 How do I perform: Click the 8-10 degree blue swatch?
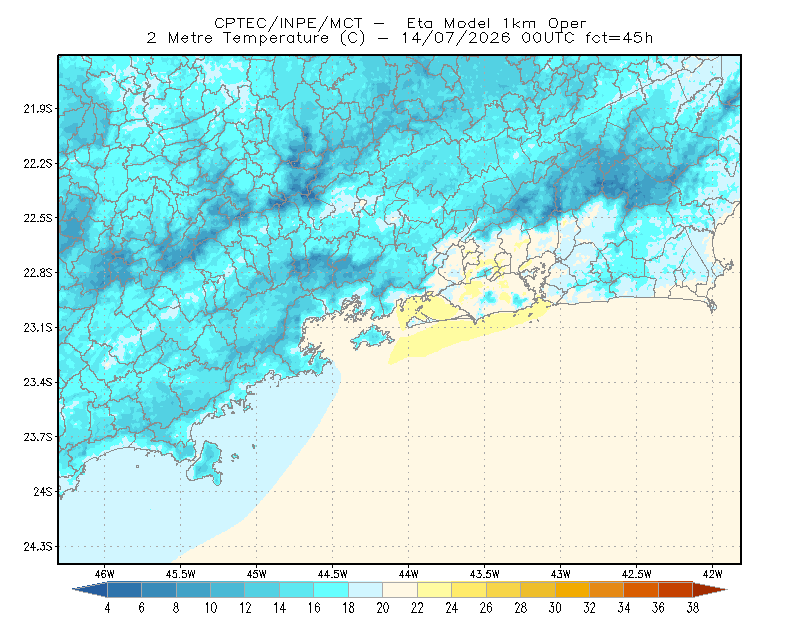[x=193, y=590]
